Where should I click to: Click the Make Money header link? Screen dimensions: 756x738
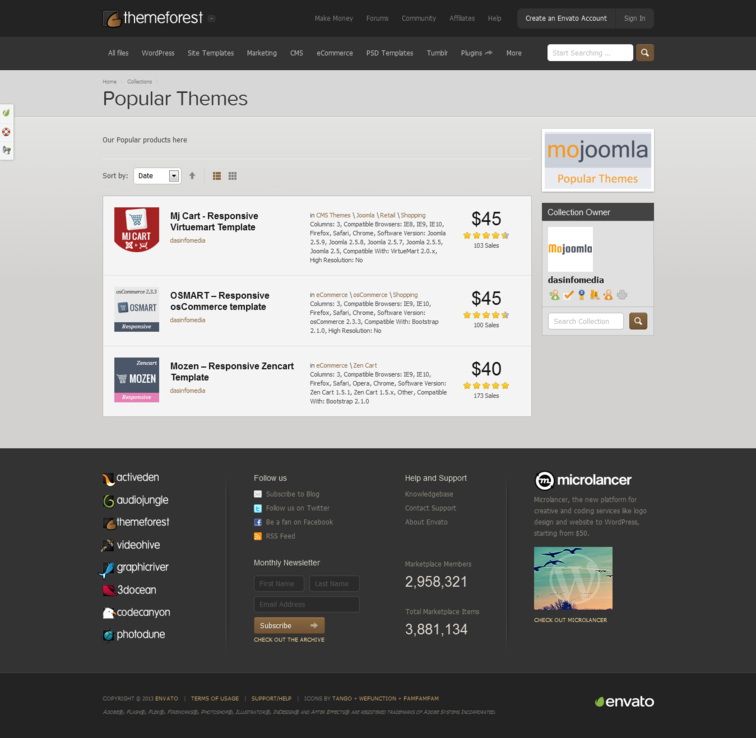click(x=334, y=18)
